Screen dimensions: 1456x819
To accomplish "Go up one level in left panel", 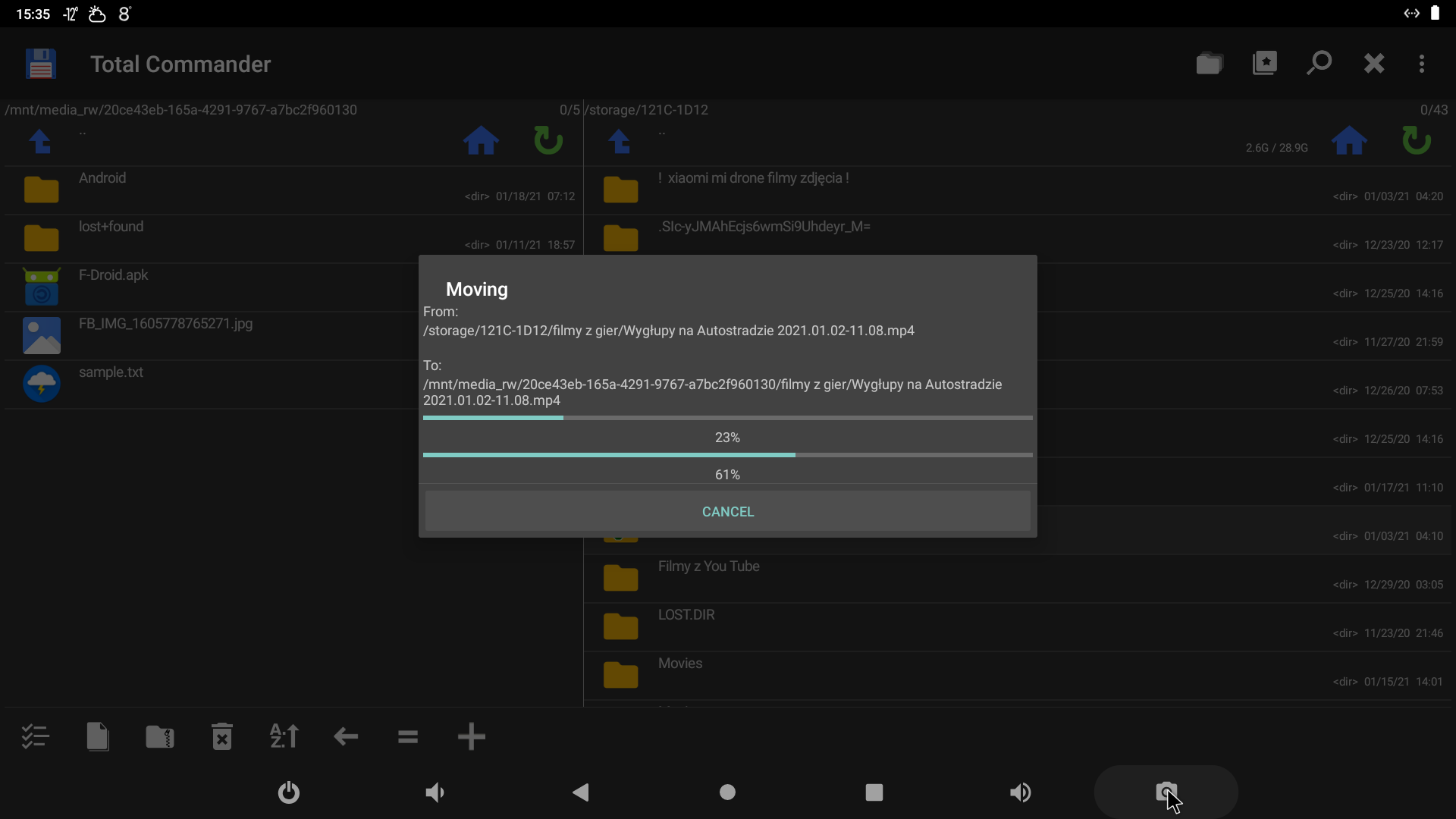I will coord(40,141).
